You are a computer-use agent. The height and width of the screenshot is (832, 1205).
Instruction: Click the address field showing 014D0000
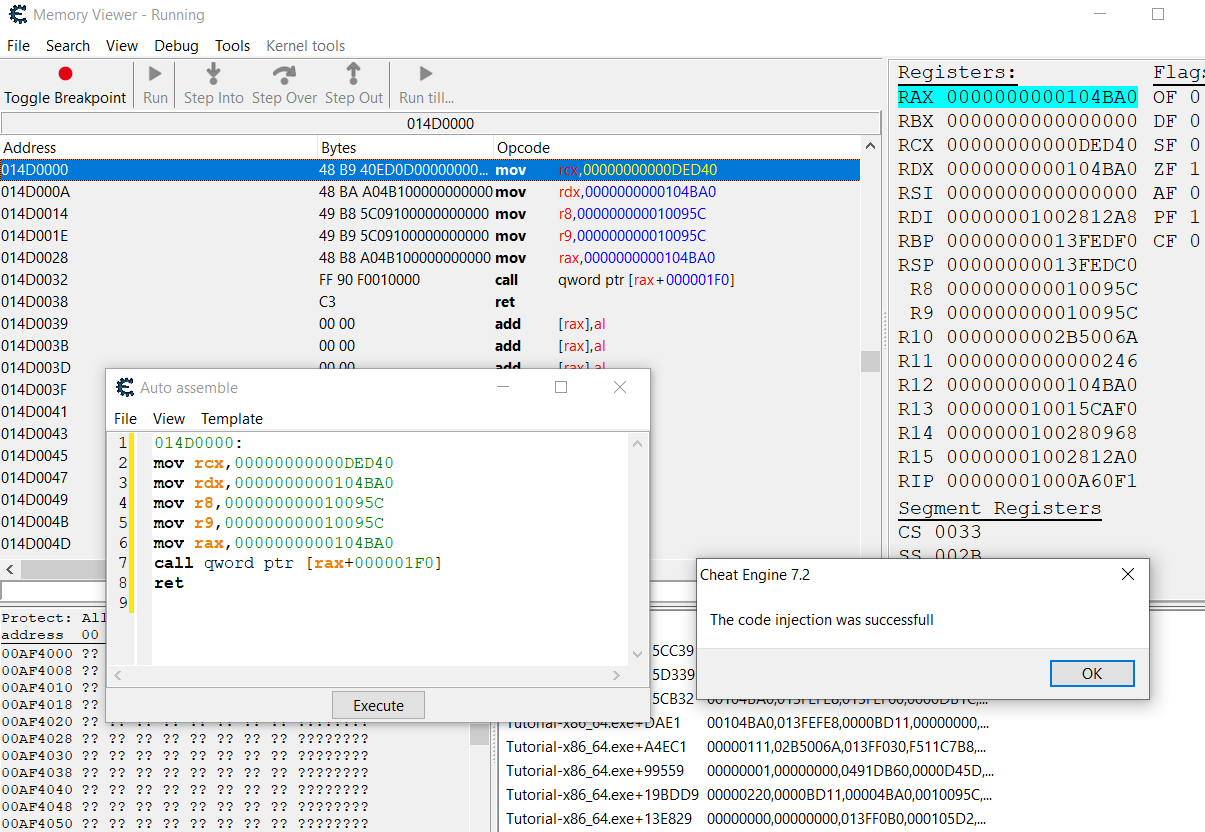[440, 121]
